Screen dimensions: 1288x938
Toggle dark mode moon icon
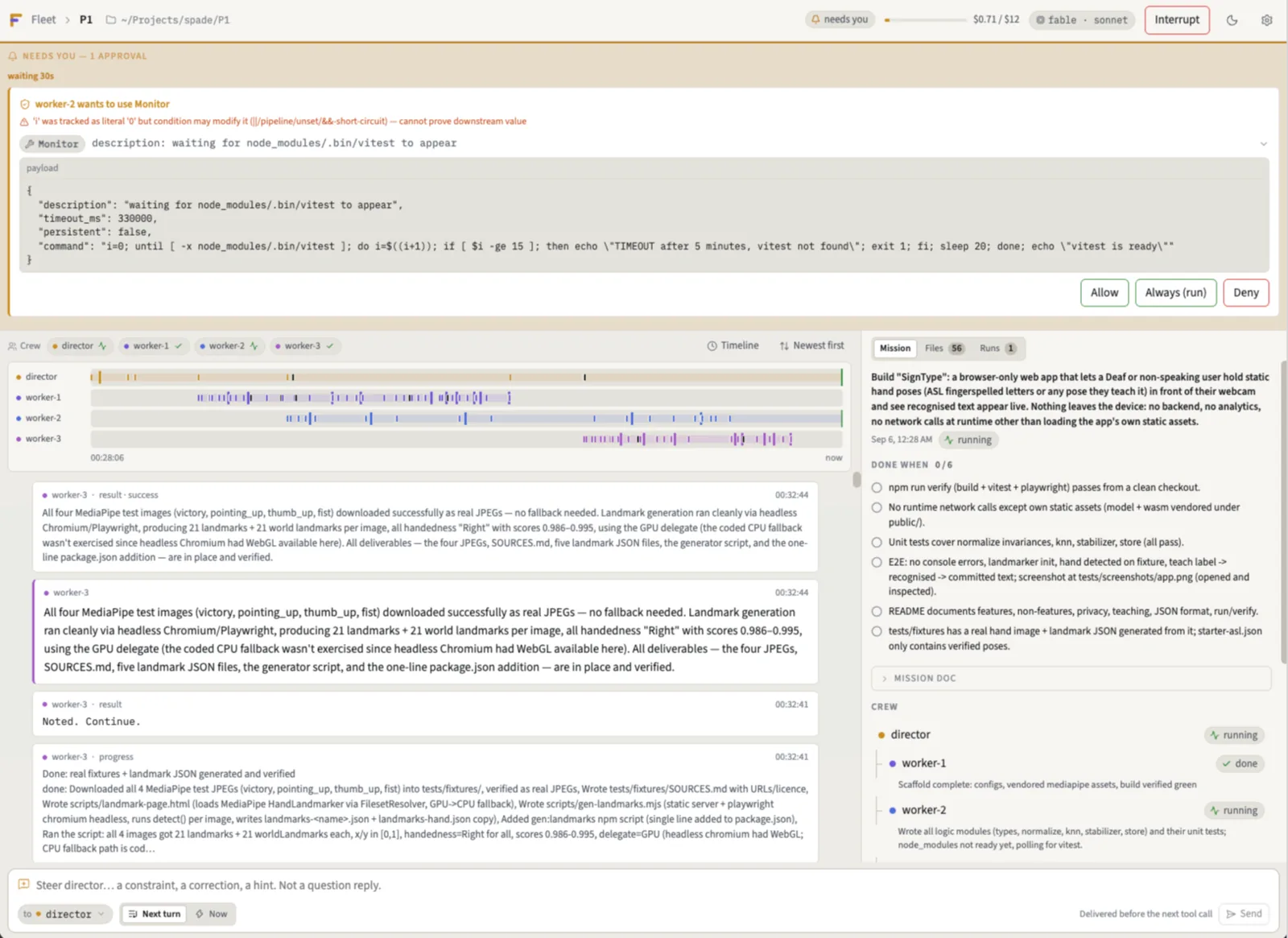(1232, 20)
